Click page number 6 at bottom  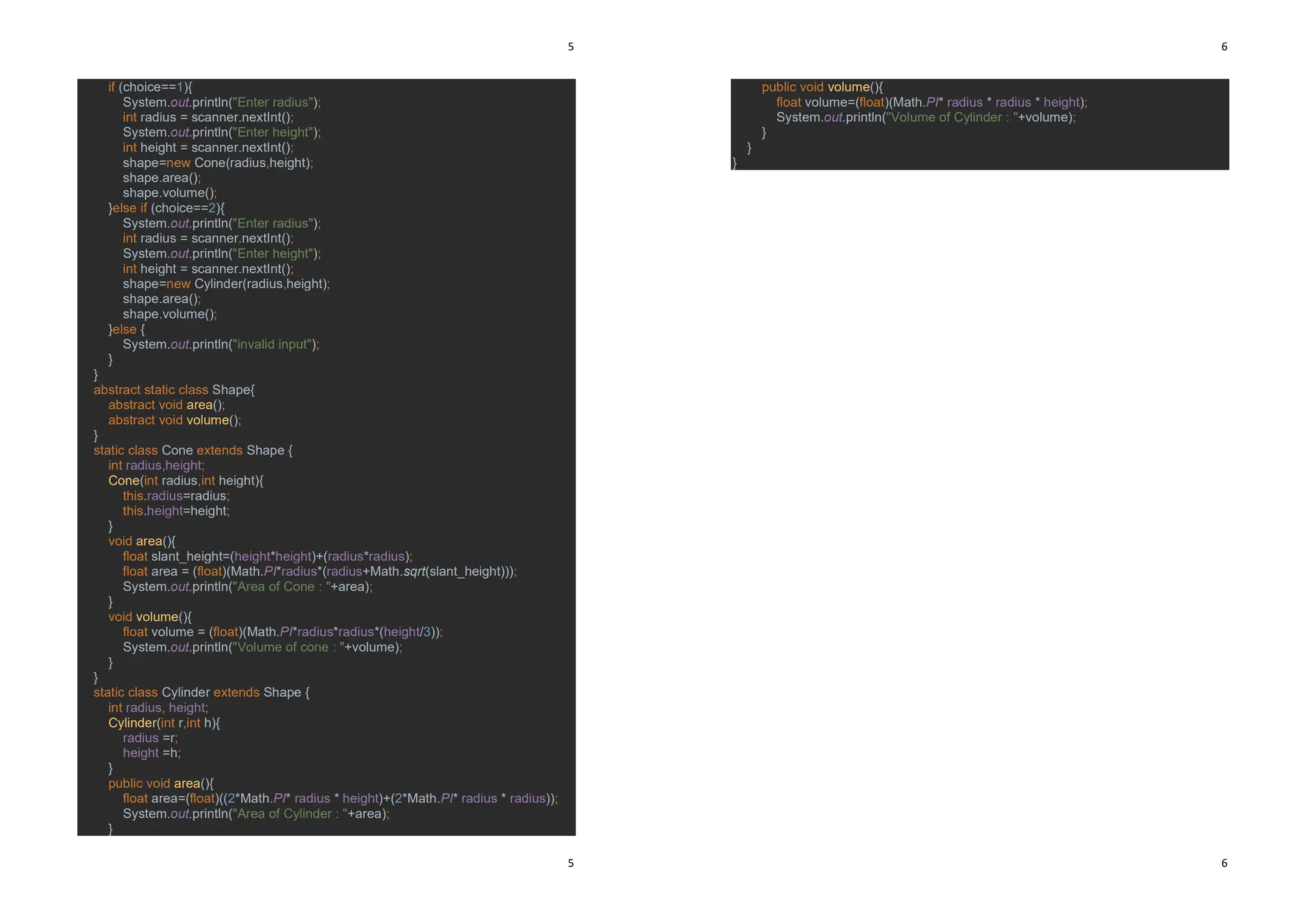click(1223, 863)
